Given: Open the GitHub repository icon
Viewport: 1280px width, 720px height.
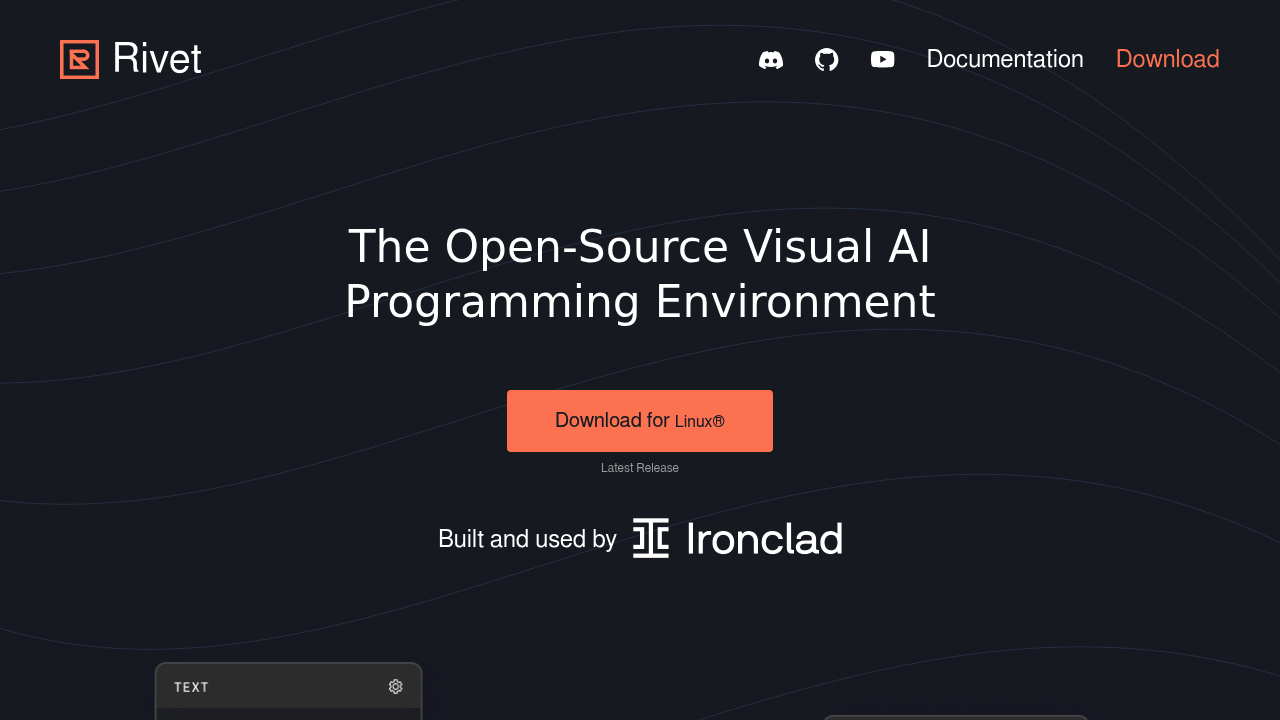Looking at the screenshot, I should pyautogui.click(x=827, y=59).
